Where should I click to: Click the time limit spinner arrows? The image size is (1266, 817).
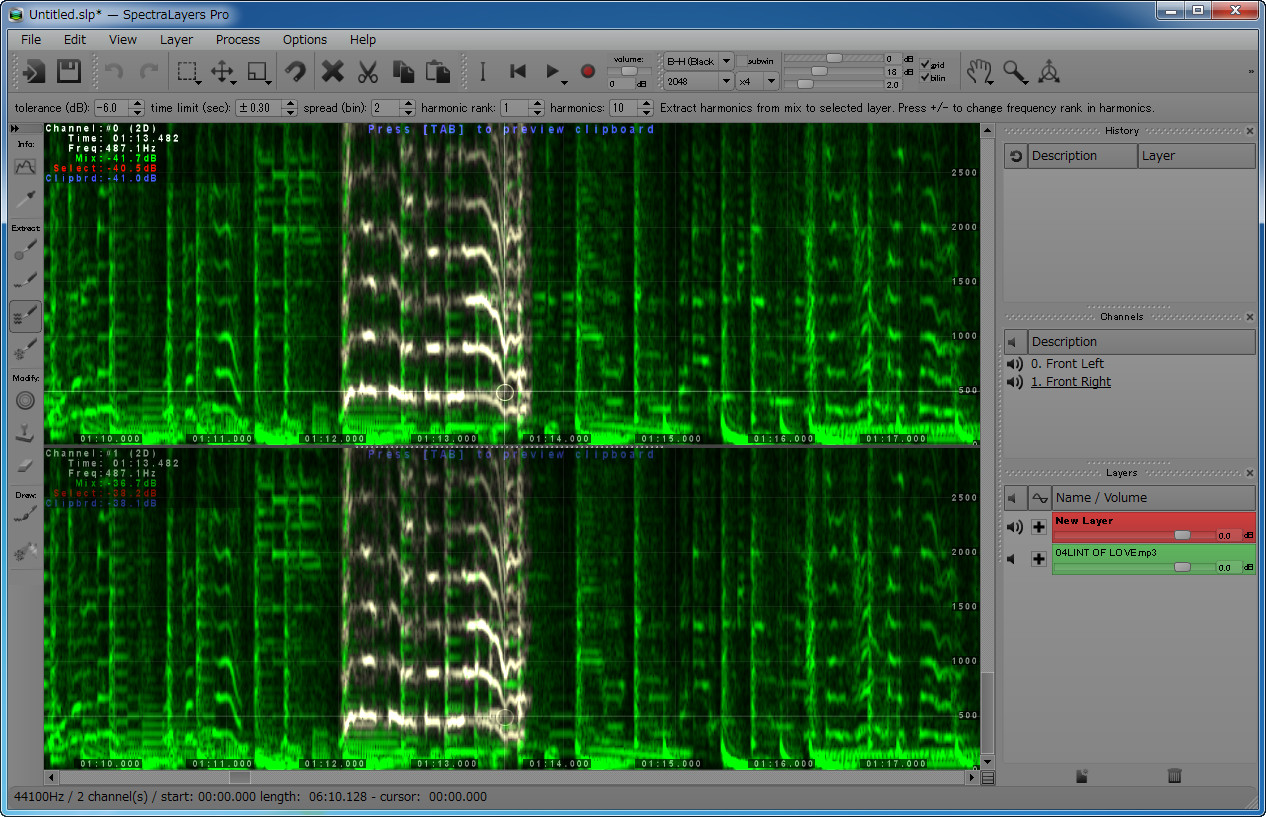[x=290, y=108]
